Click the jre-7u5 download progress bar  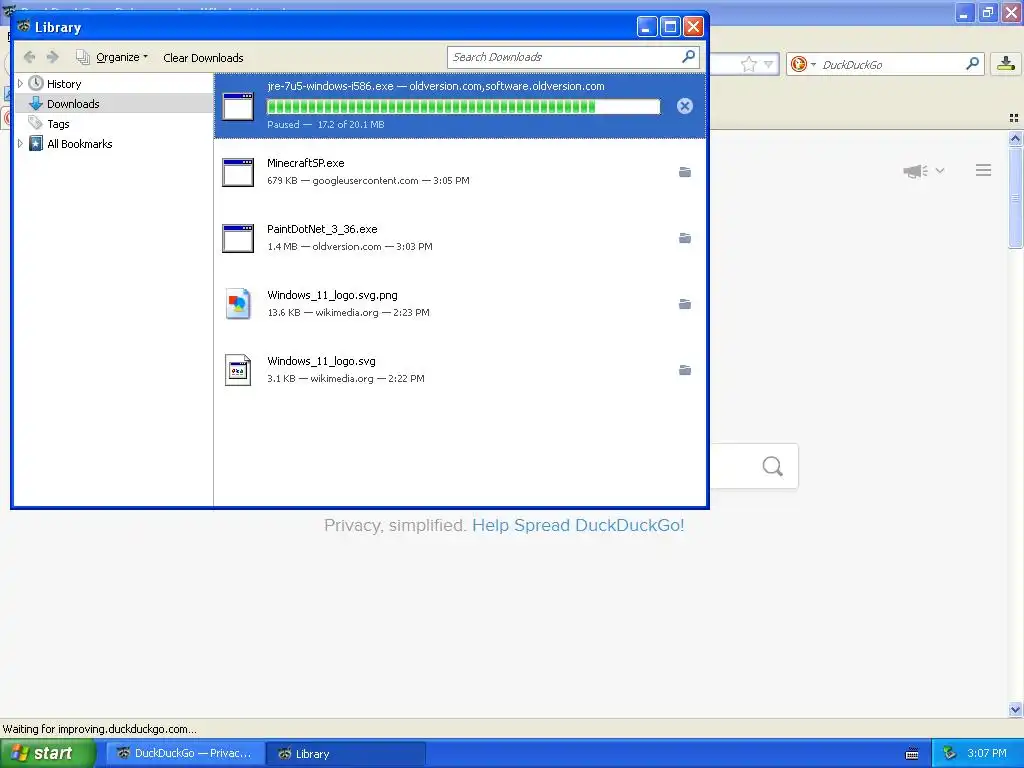(464, 106)
